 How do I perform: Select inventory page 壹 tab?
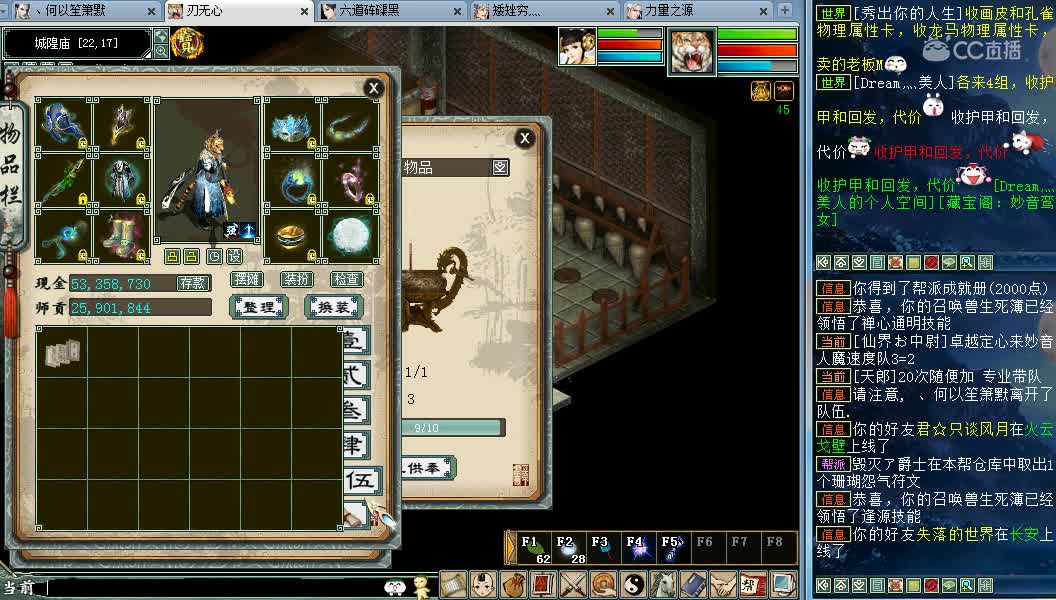point(356,341)
